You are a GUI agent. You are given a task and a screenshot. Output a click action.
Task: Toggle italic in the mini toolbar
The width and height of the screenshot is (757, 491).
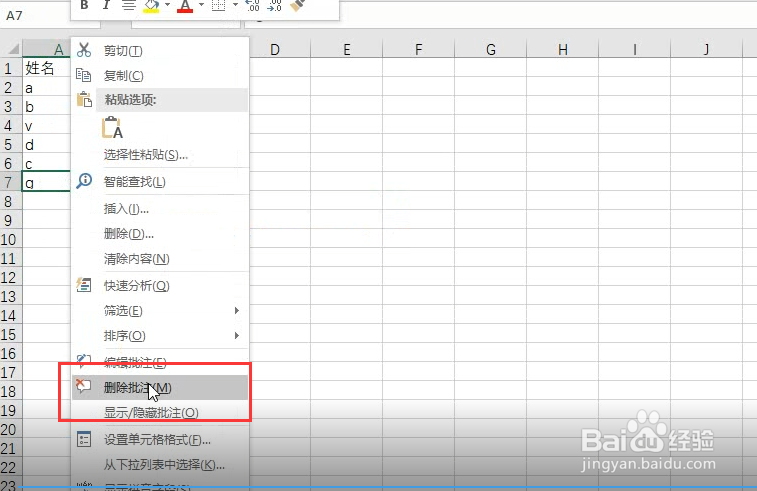click(106, 6)
